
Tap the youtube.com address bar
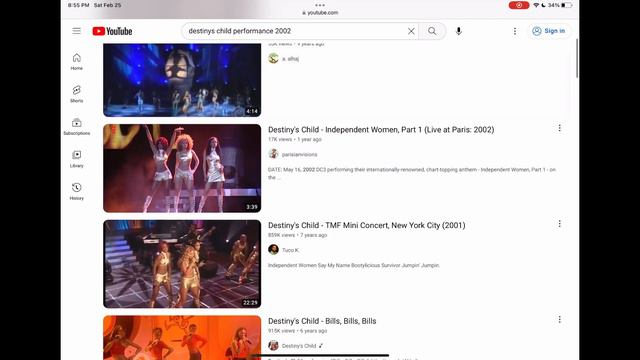[x=320, y=13]
